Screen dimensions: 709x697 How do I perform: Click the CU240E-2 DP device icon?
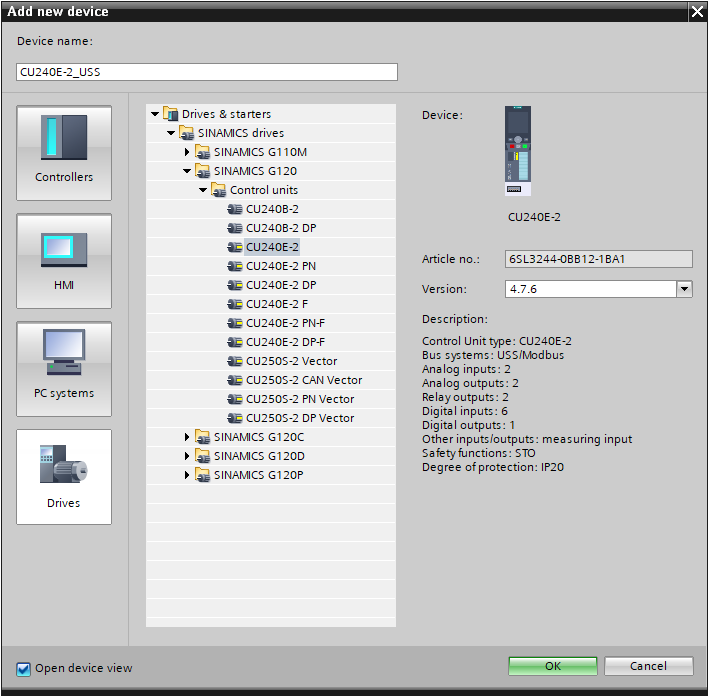pos(235,285)
